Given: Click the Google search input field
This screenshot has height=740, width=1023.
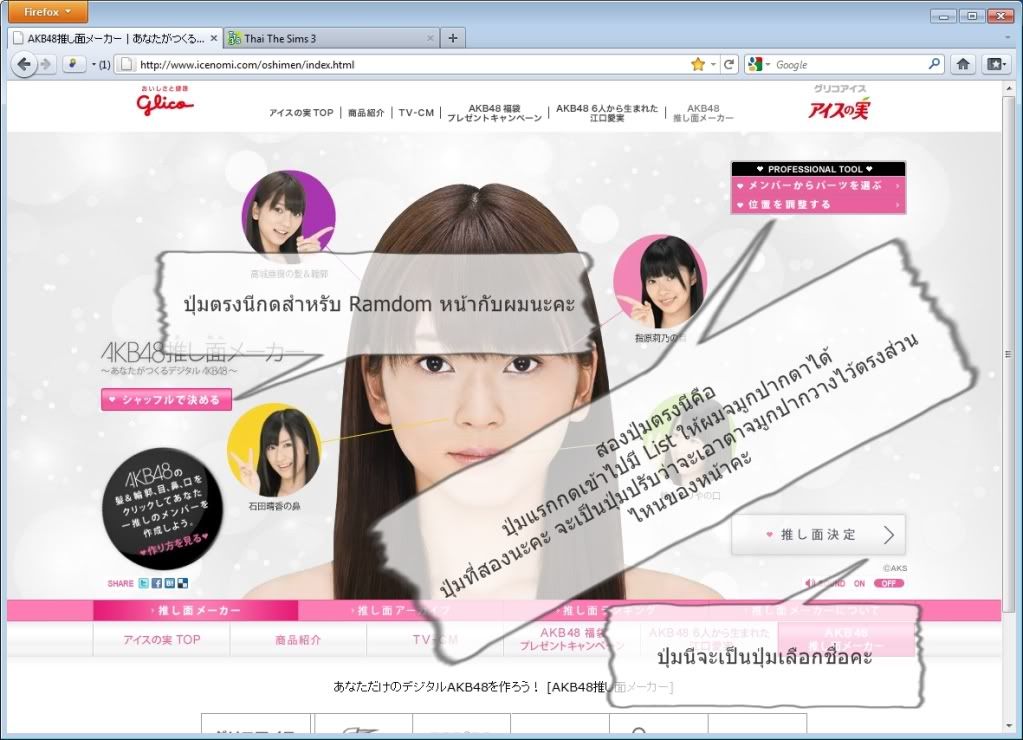Looking at the screenshot, I should tap(848, 65).
